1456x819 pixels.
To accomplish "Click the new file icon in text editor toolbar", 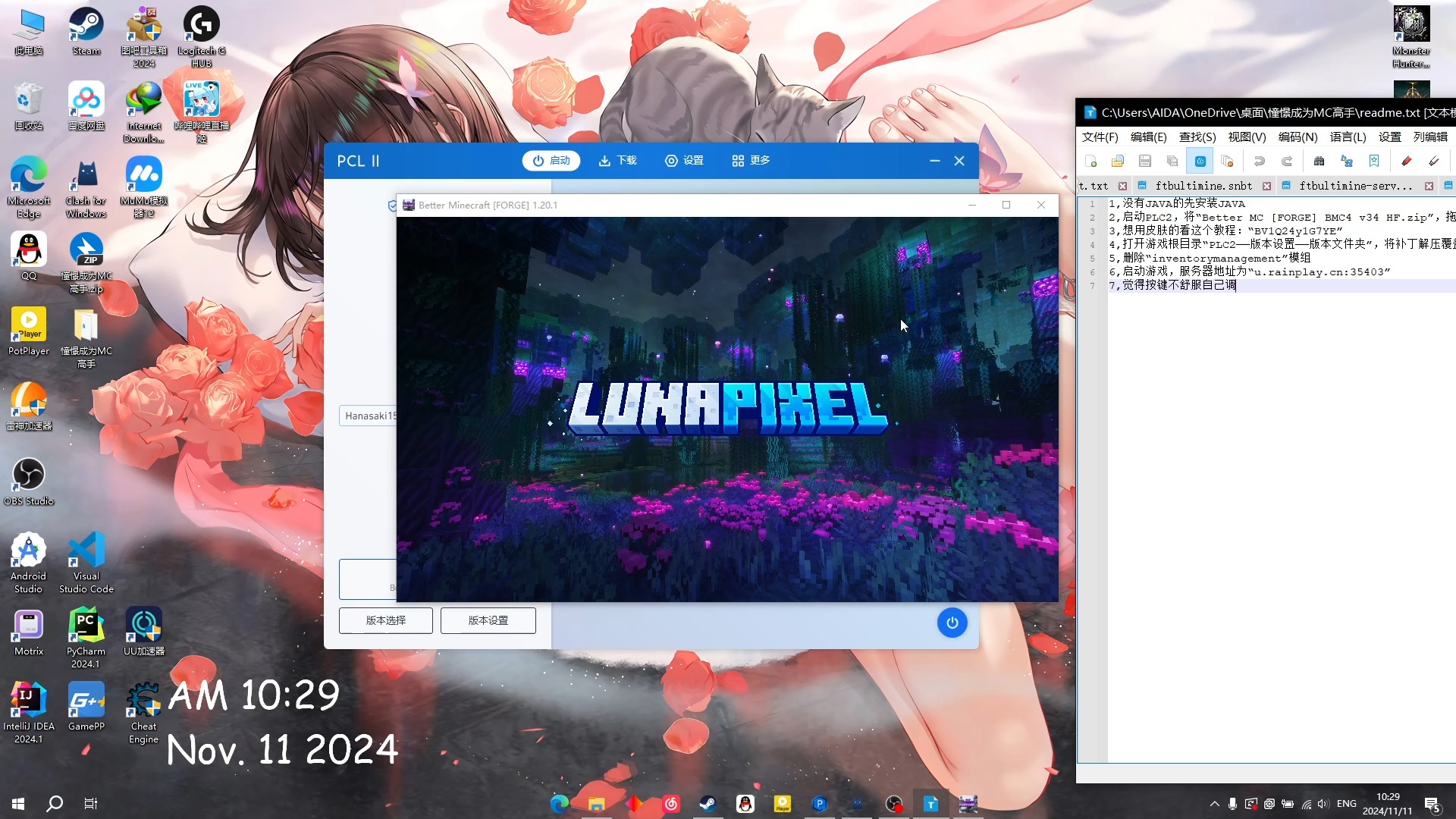I will coord(1091,161).
